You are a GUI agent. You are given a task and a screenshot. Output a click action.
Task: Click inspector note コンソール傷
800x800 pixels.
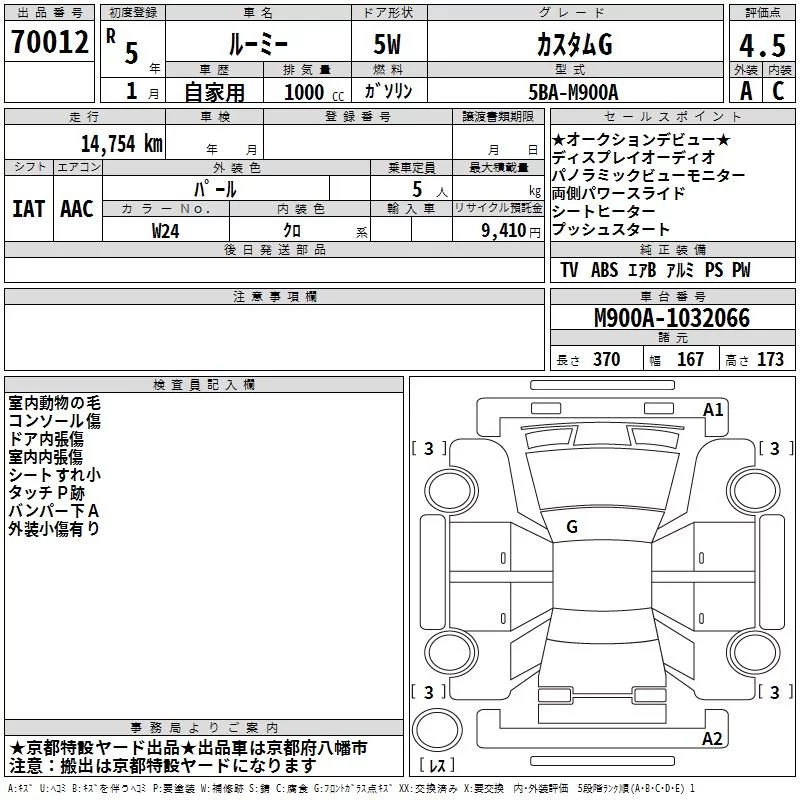click(55, 421)
